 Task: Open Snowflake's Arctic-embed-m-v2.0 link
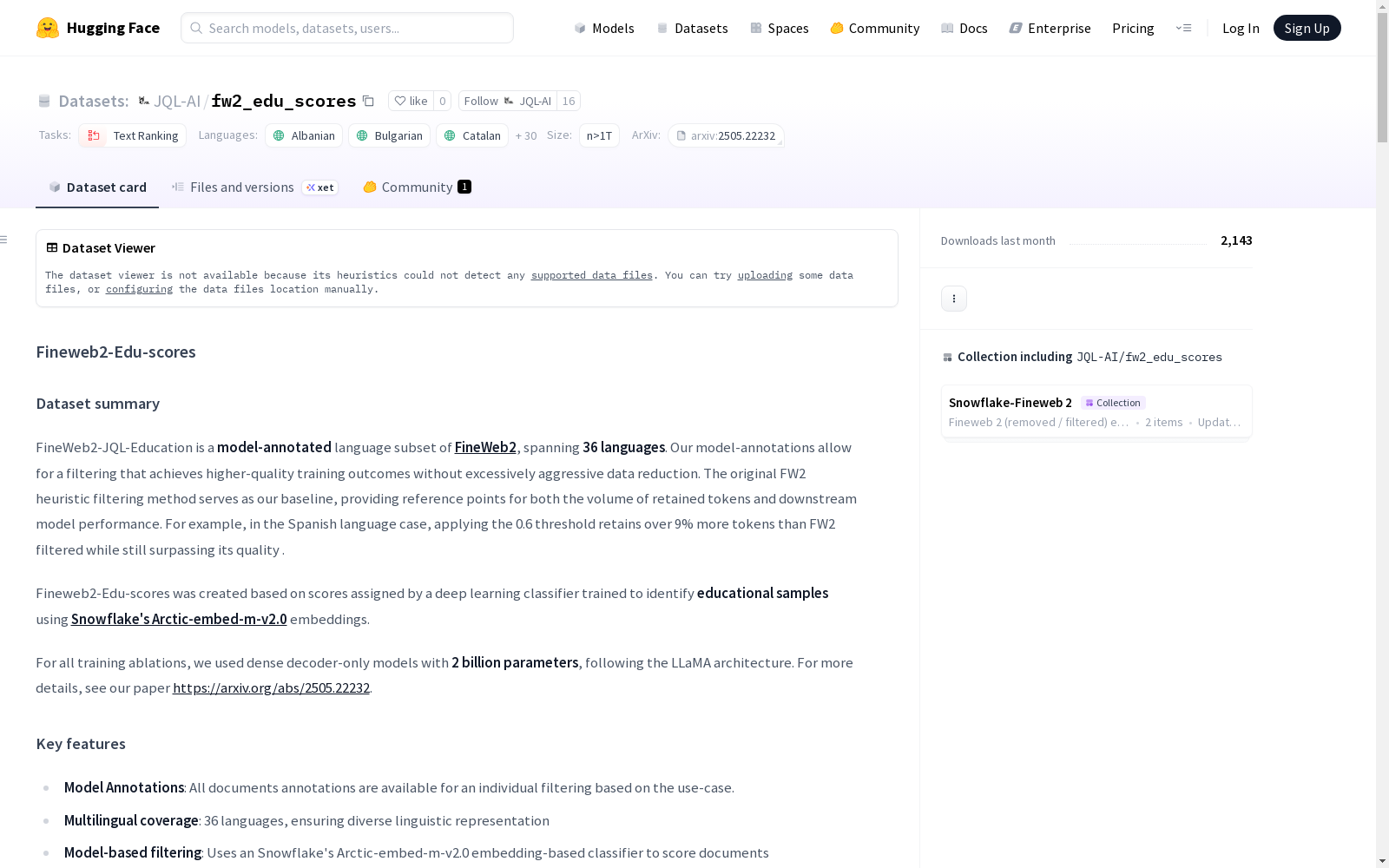coord(179,619)
